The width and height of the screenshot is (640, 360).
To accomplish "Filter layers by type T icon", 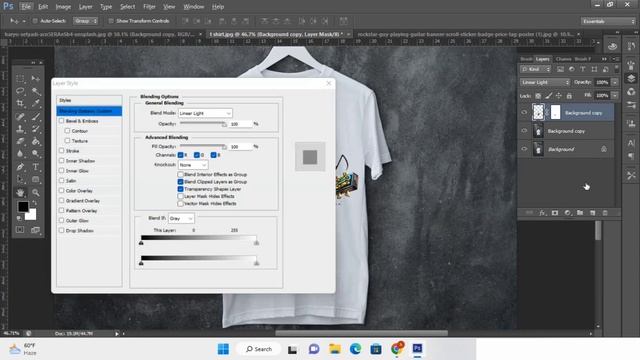I will pyautogui.click(x=583, y=69).
